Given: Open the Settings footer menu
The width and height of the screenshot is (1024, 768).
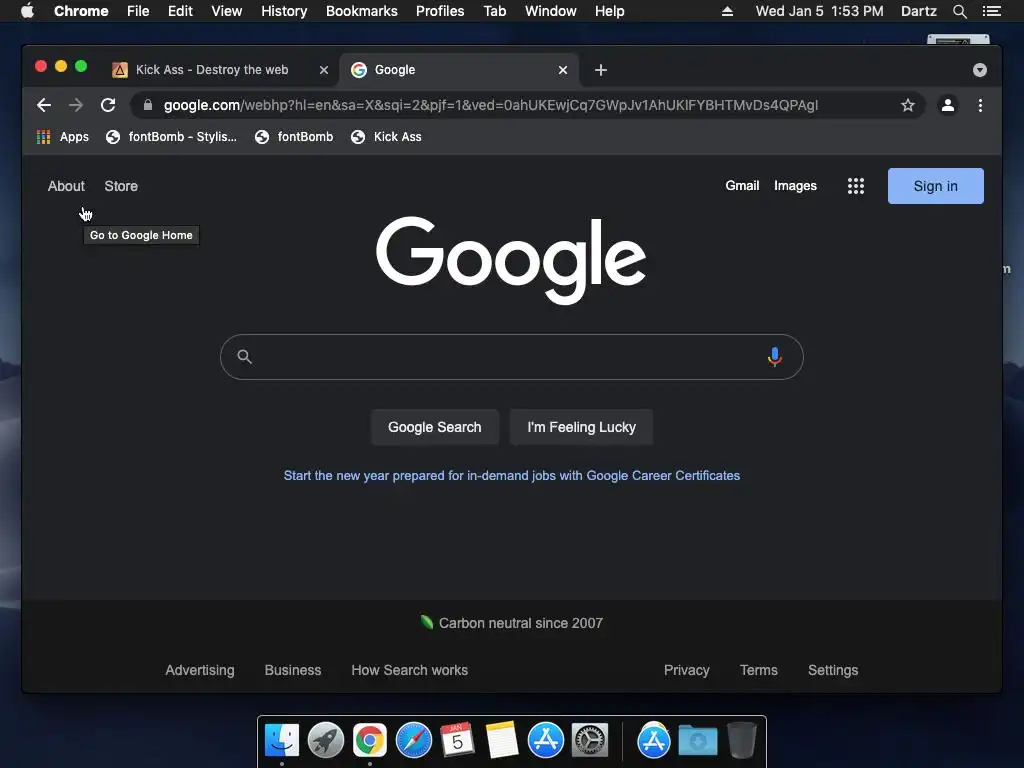Looking at the screenshot, I should click(833, 671).
